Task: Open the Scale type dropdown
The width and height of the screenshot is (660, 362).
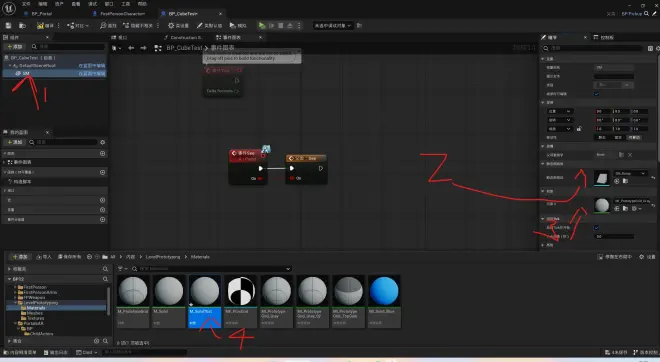Action: [559, 129]
